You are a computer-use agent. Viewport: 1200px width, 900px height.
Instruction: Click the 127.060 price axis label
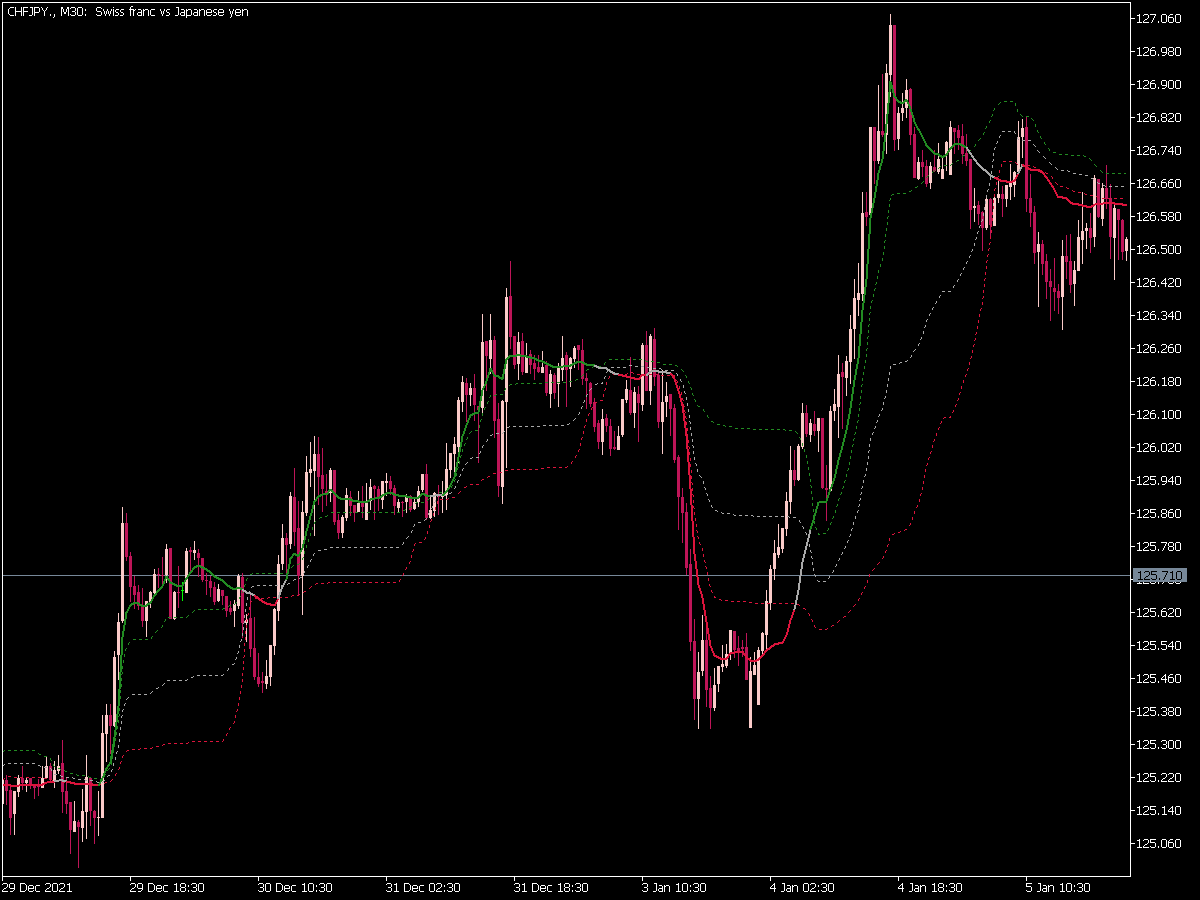[x=1158, y=19]
